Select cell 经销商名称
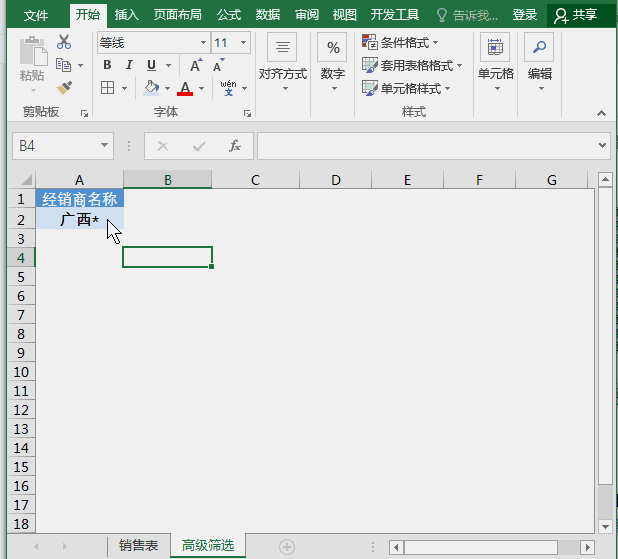The width and height of the screenshot is (618, 559). tap(80, 199)
